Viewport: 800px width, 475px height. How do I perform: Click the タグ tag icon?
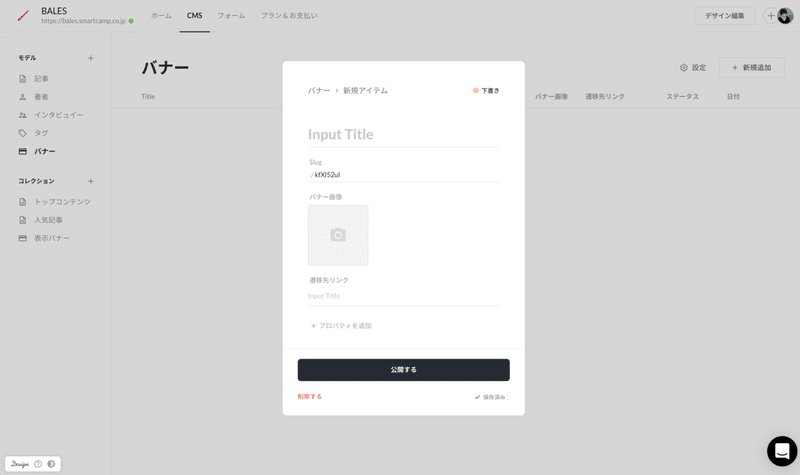coord(22,133)
